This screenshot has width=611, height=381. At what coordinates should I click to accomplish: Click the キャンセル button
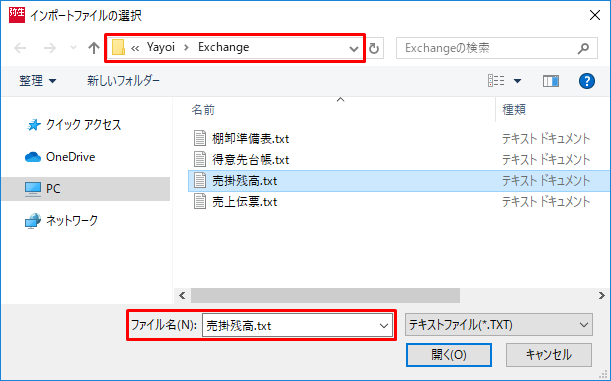click(549, 355)
